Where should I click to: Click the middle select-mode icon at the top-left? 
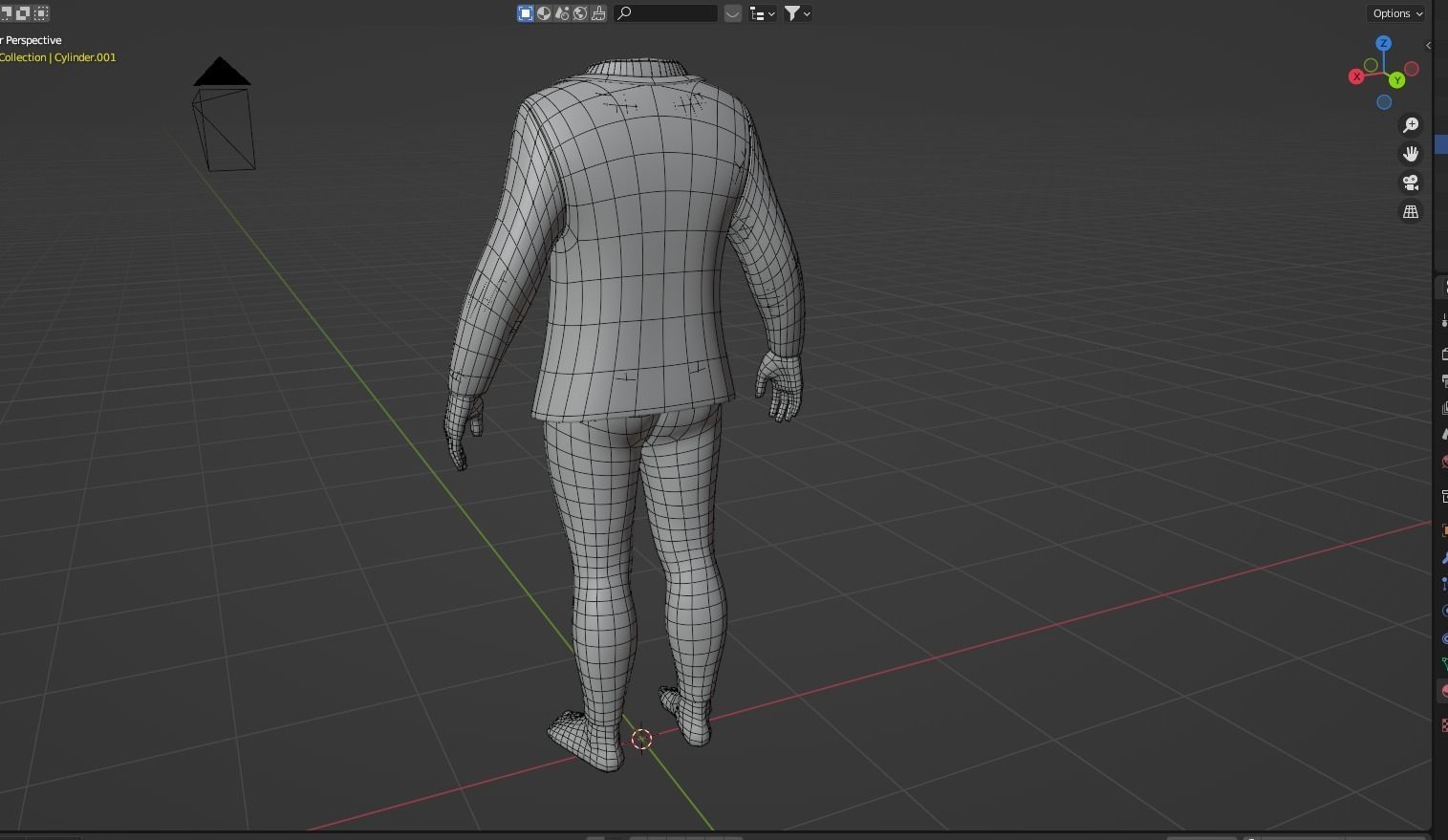(23, 12)
